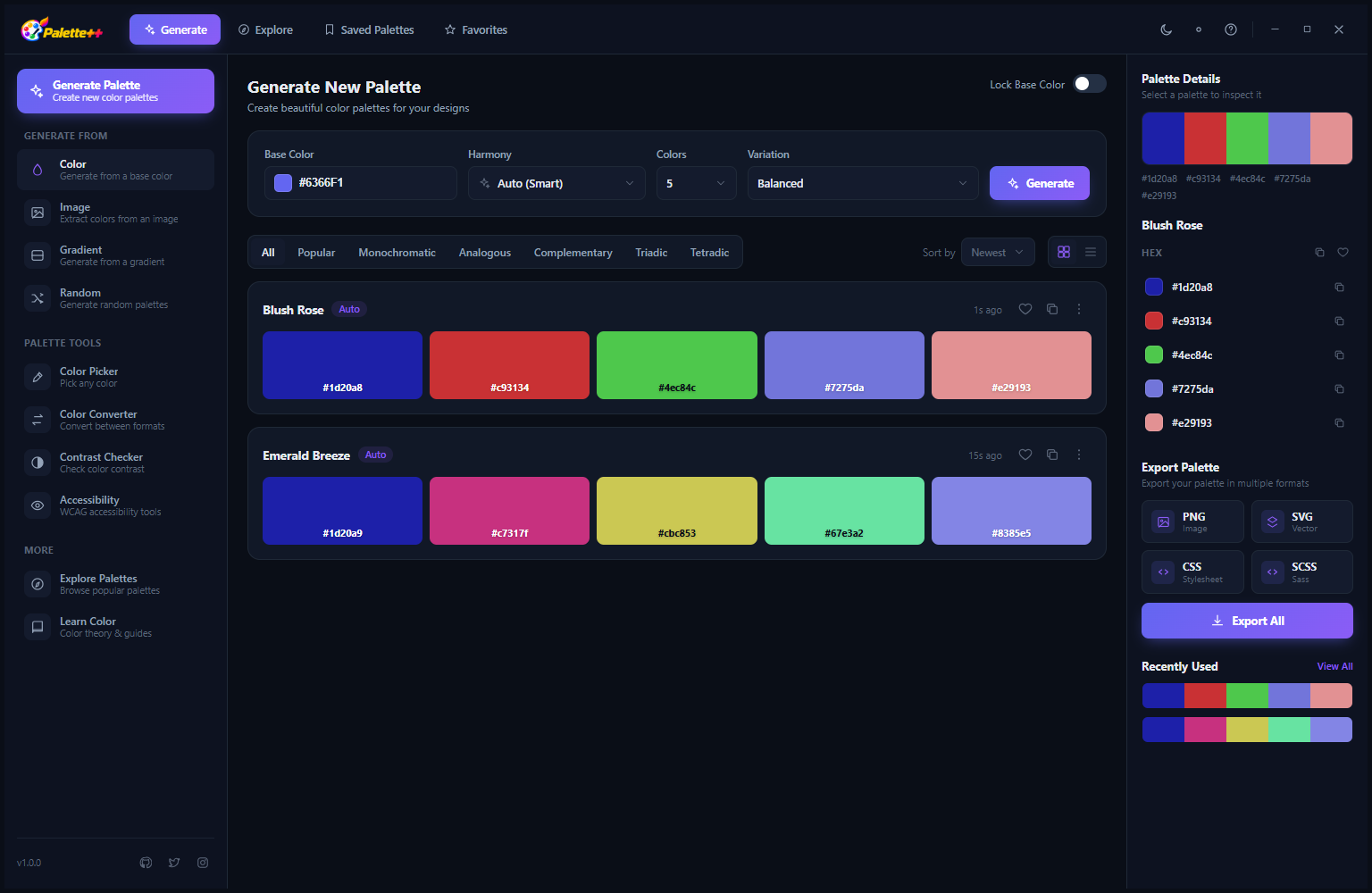
Task: Open more options for Emerald Breeze
Action: (1079, 455)
